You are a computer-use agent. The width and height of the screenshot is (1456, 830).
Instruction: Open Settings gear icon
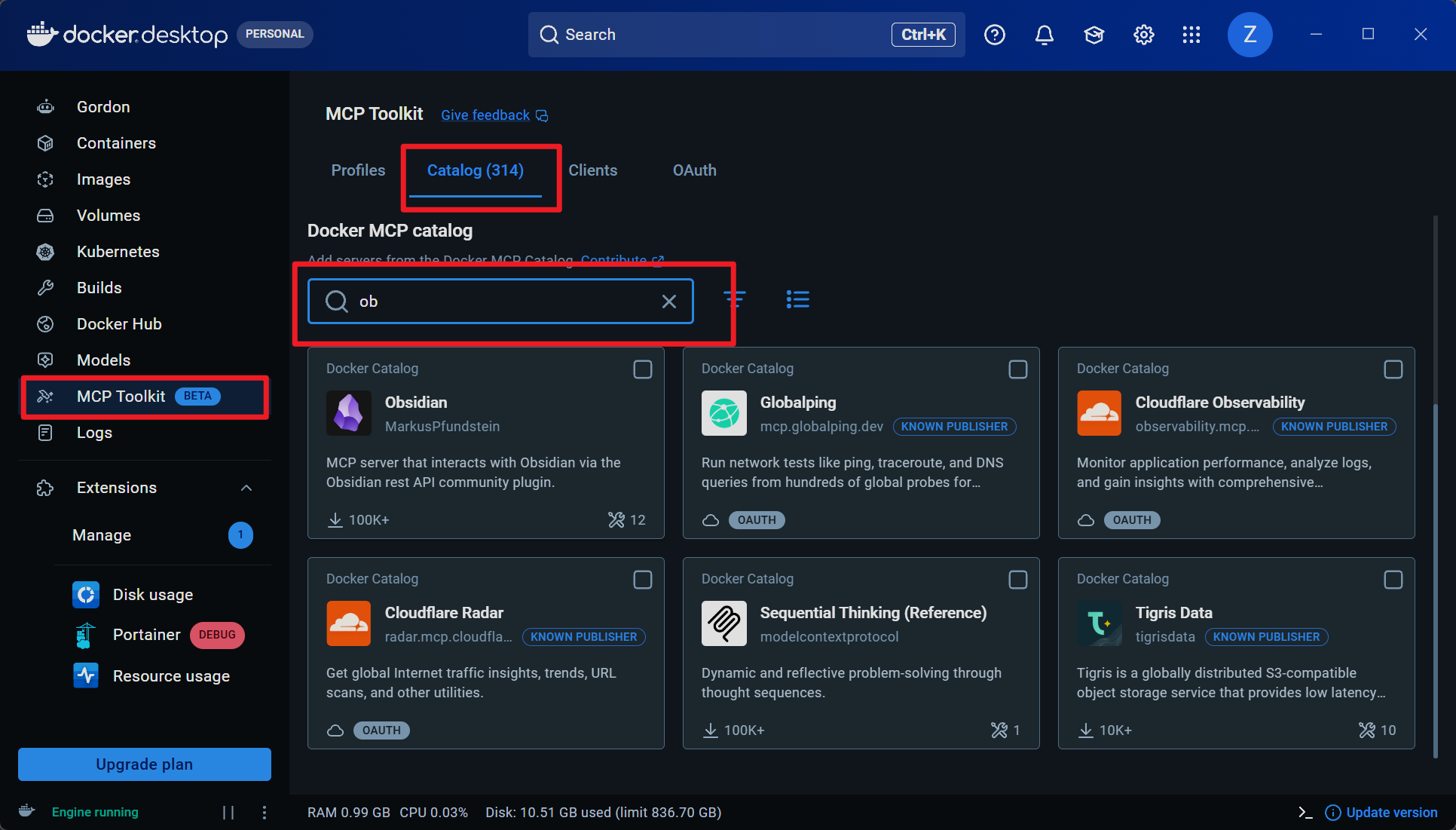[1144, 35]
